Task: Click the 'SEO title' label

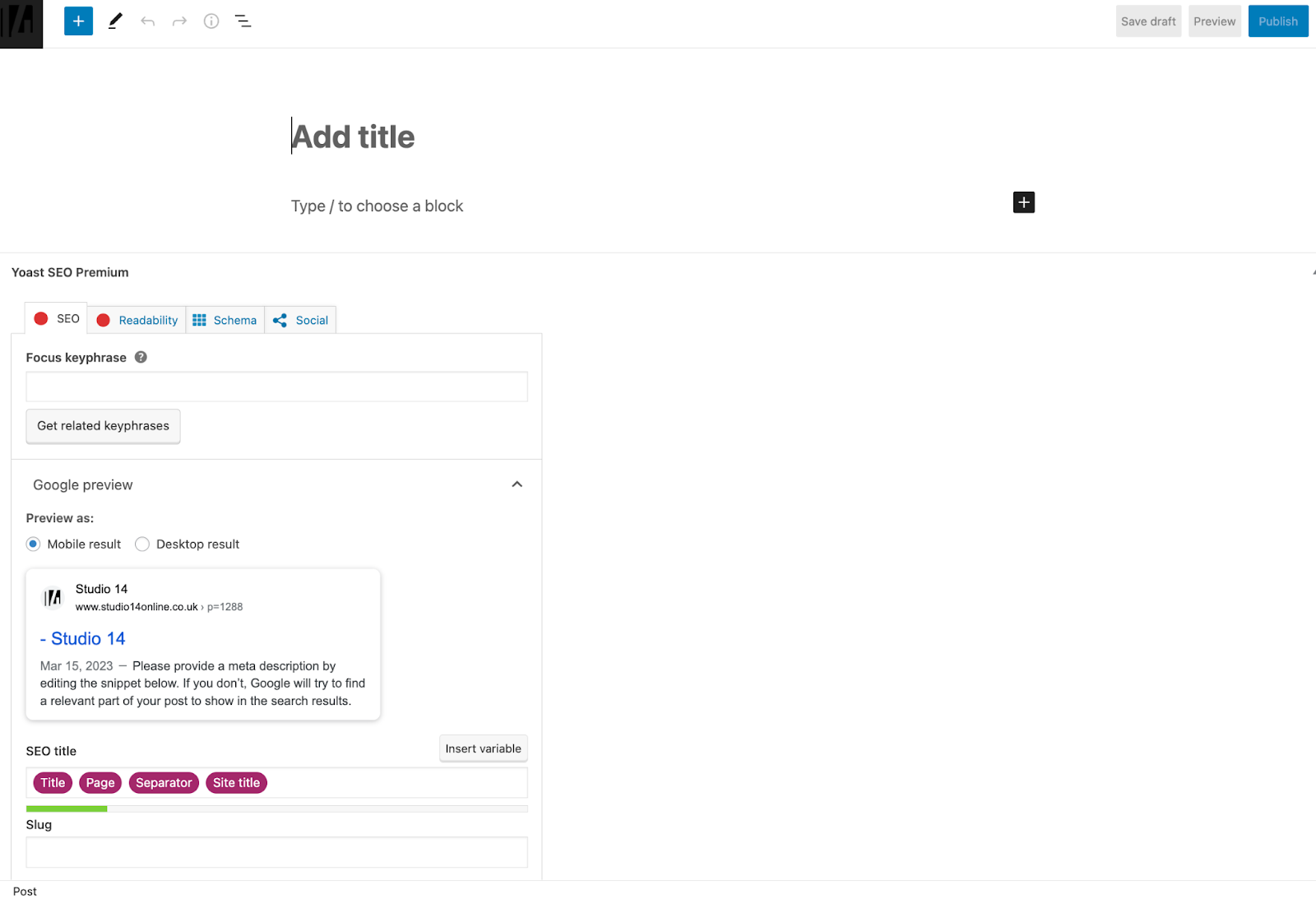Action: click(51, 751)
